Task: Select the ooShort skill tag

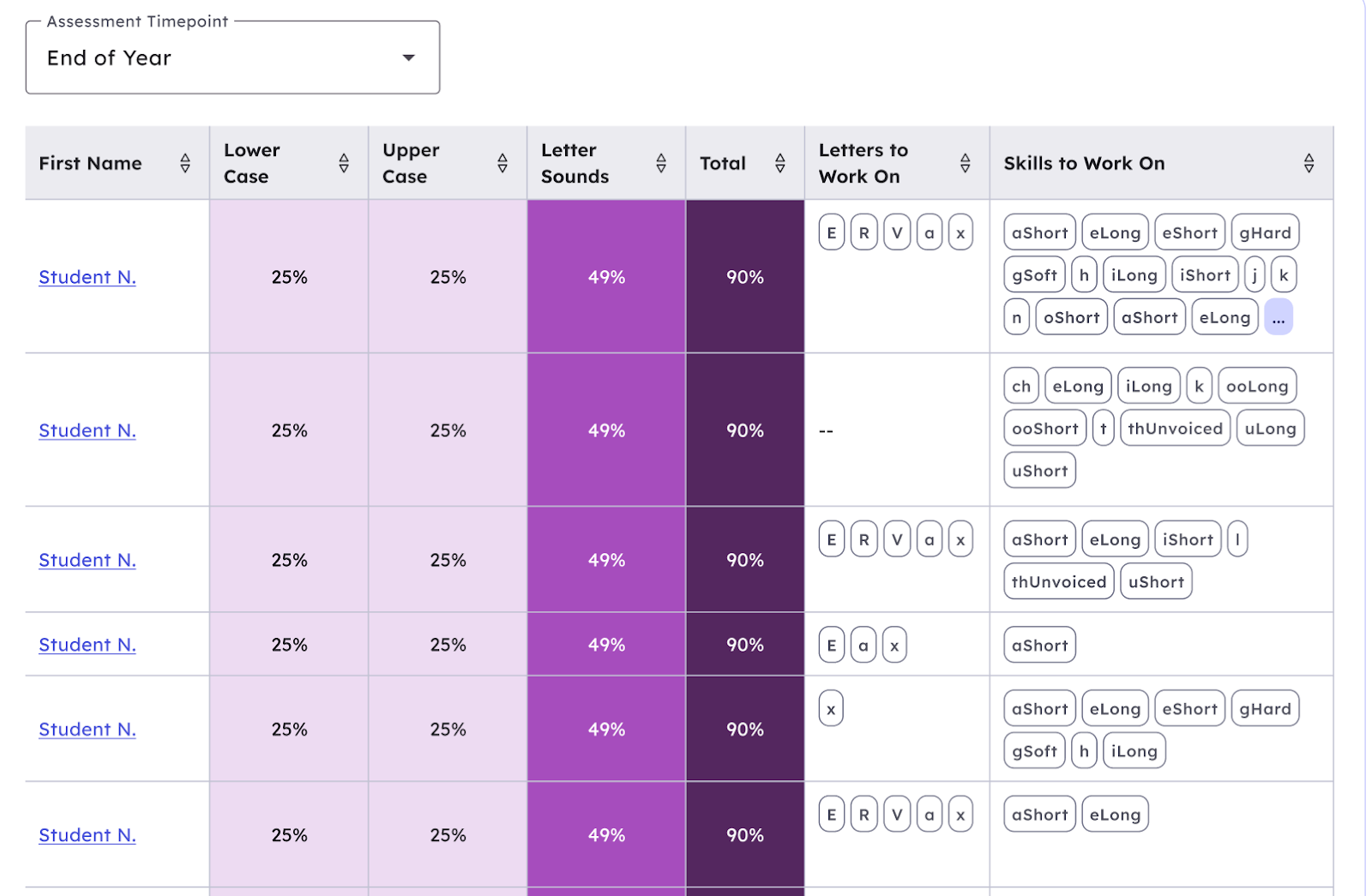Action: click(x=1044, y=429)
